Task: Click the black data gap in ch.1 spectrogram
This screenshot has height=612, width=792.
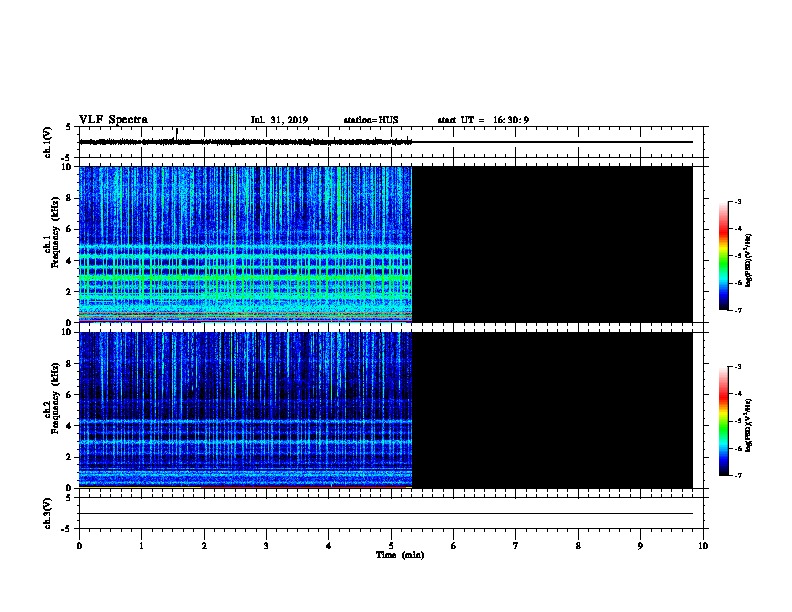Action: pyautogui.click(x=552, y=244)
